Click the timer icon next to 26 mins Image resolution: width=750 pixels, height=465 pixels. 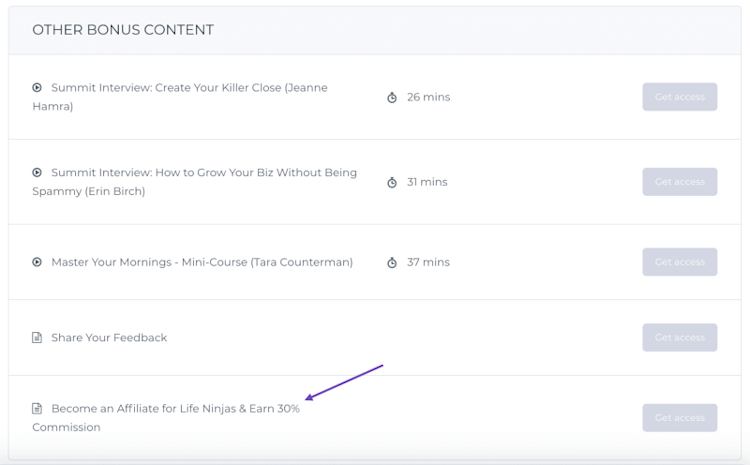[392, 98]
